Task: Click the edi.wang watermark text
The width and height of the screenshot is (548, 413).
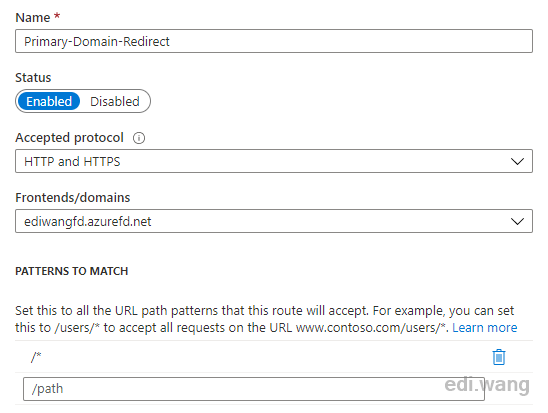Action: [x=487, y=385]
